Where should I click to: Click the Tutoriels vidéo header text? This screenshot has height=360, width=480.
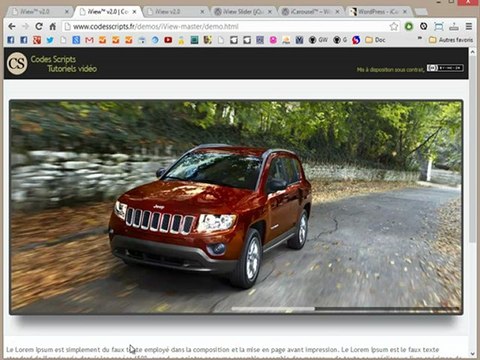click(72, 69)
